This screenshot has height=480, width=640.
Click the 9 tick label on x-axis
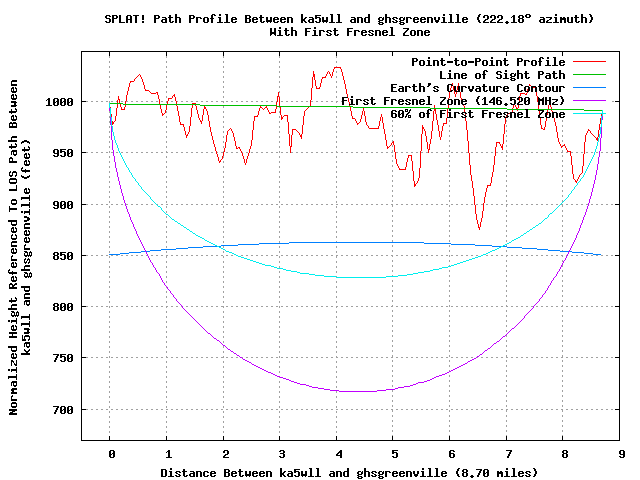pyautogui.click(x=621, y=453)
